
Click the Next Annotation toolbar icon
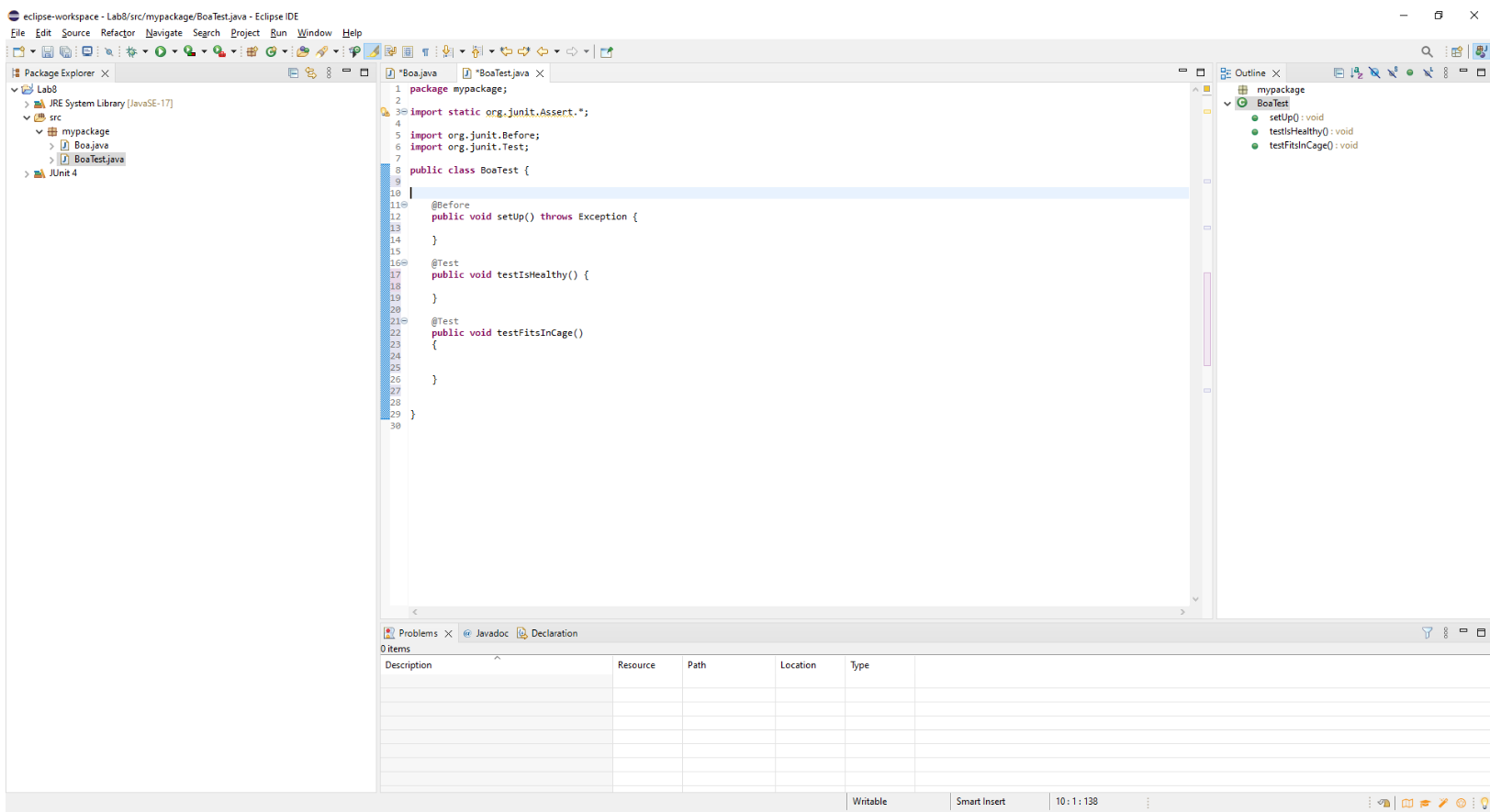(x=447, y=51)
